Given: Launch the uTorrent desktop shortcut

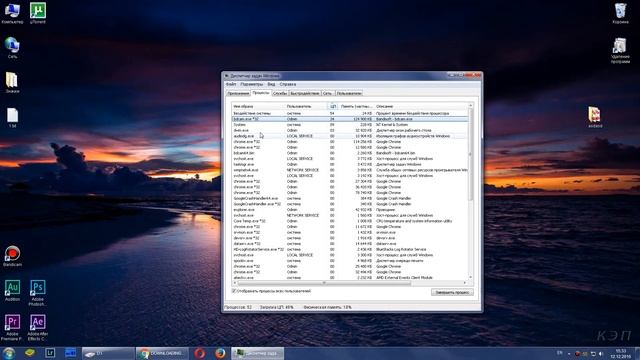Looking at the screenshot, I should pos(38,13).
